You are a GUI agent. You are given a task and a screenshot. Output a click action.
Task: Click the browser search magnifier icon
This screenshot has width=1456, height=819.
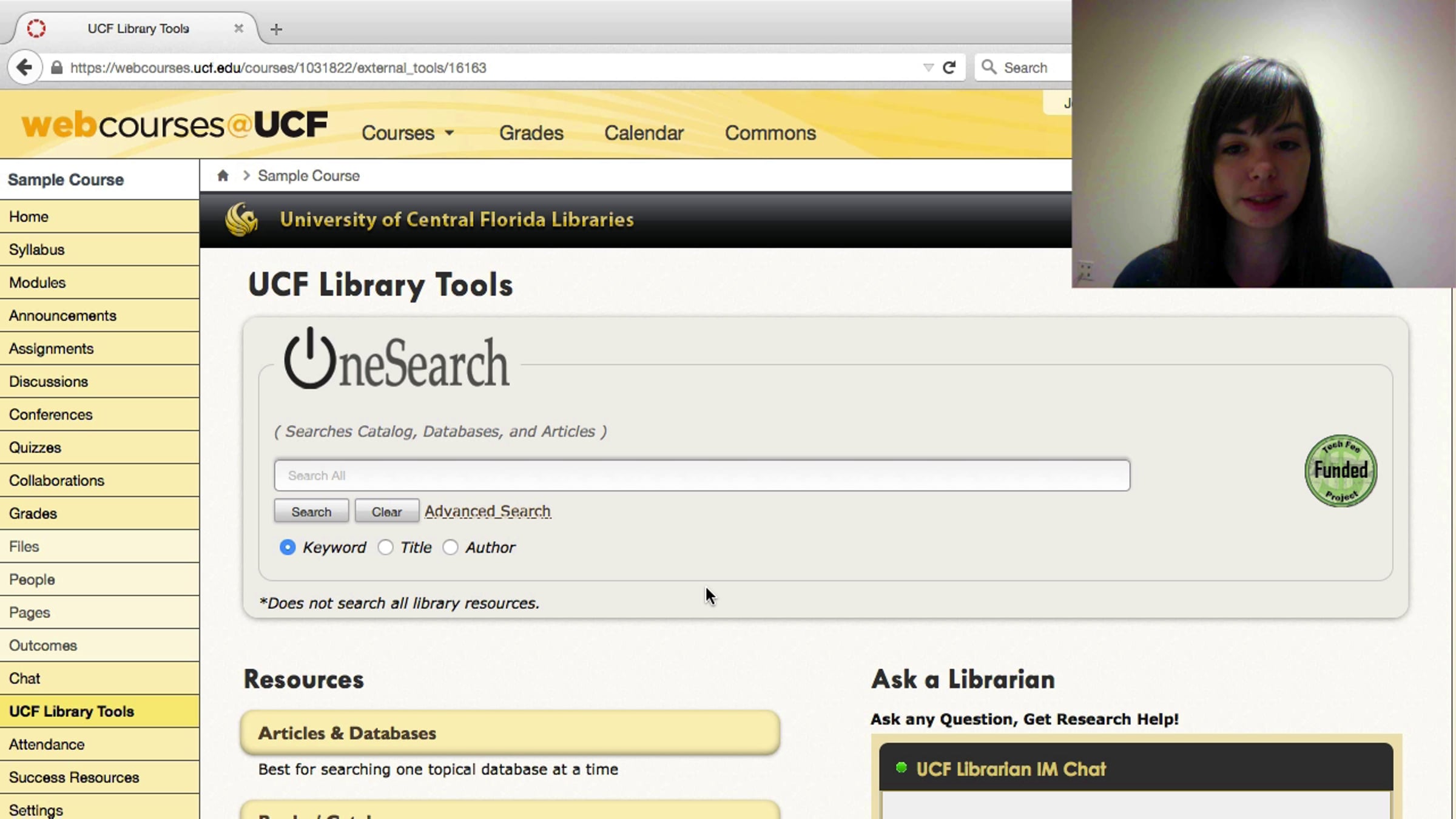tap(989, 67)
